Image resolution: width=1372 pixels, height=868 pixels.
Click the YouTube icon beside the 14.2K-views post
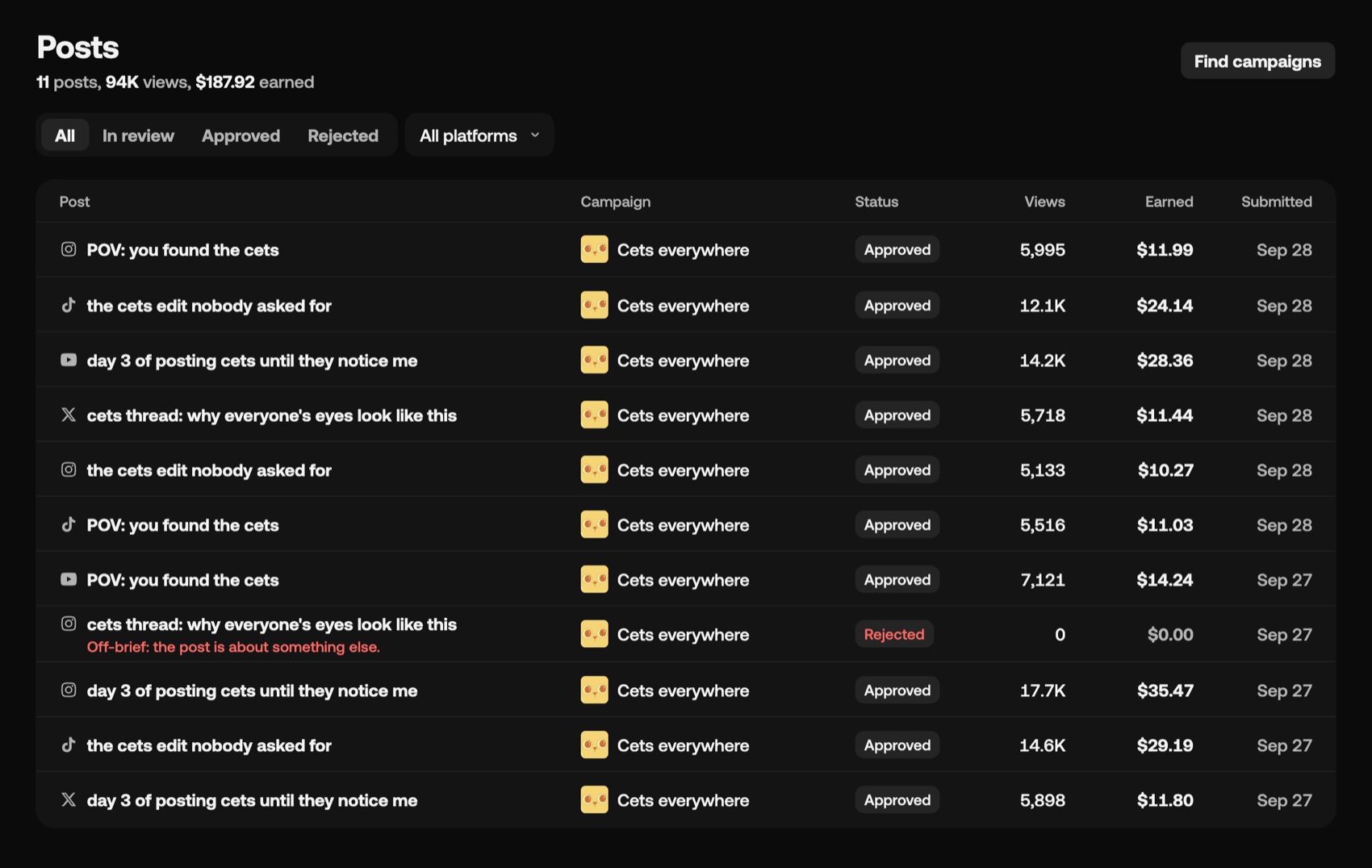pyautogui.click(x=69, y=360)
